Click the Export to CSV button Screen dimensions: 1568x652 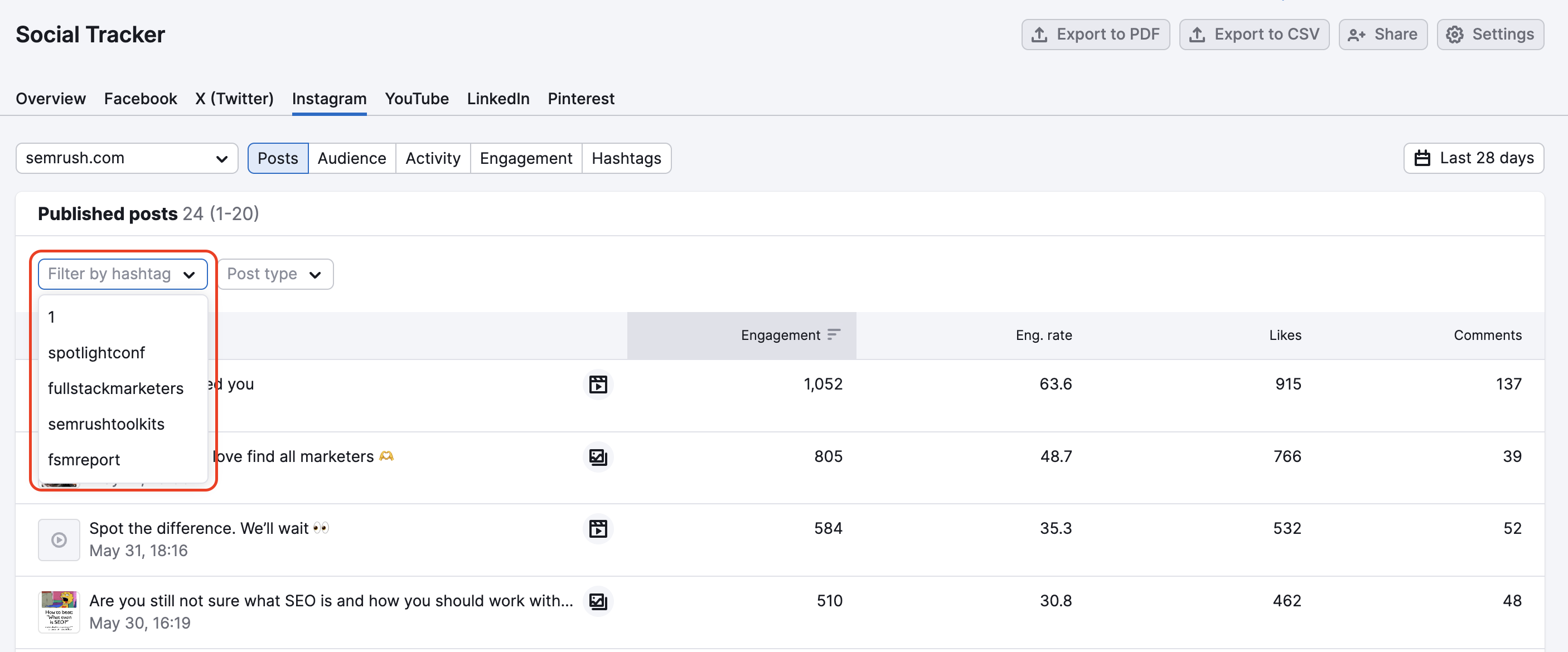point(1254,35)
